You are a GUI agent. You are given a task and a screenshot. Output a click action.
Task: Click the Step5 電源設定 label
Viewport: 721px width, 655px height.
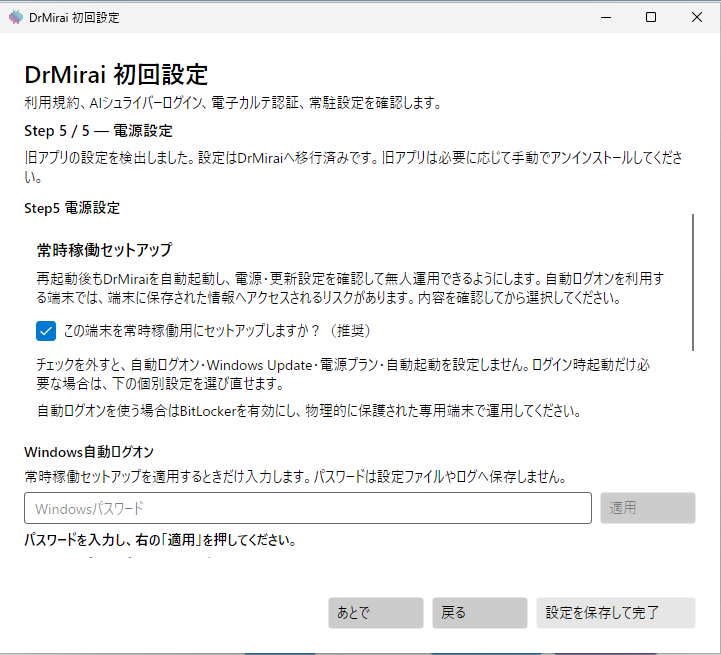pos(72,208)
